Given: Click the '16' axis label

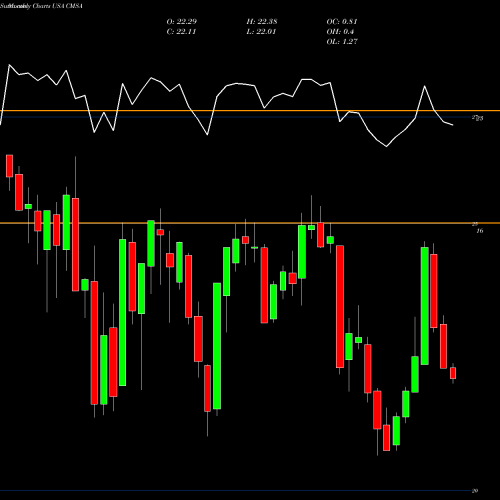Looking at the screenshot, I should coord(480,231).
